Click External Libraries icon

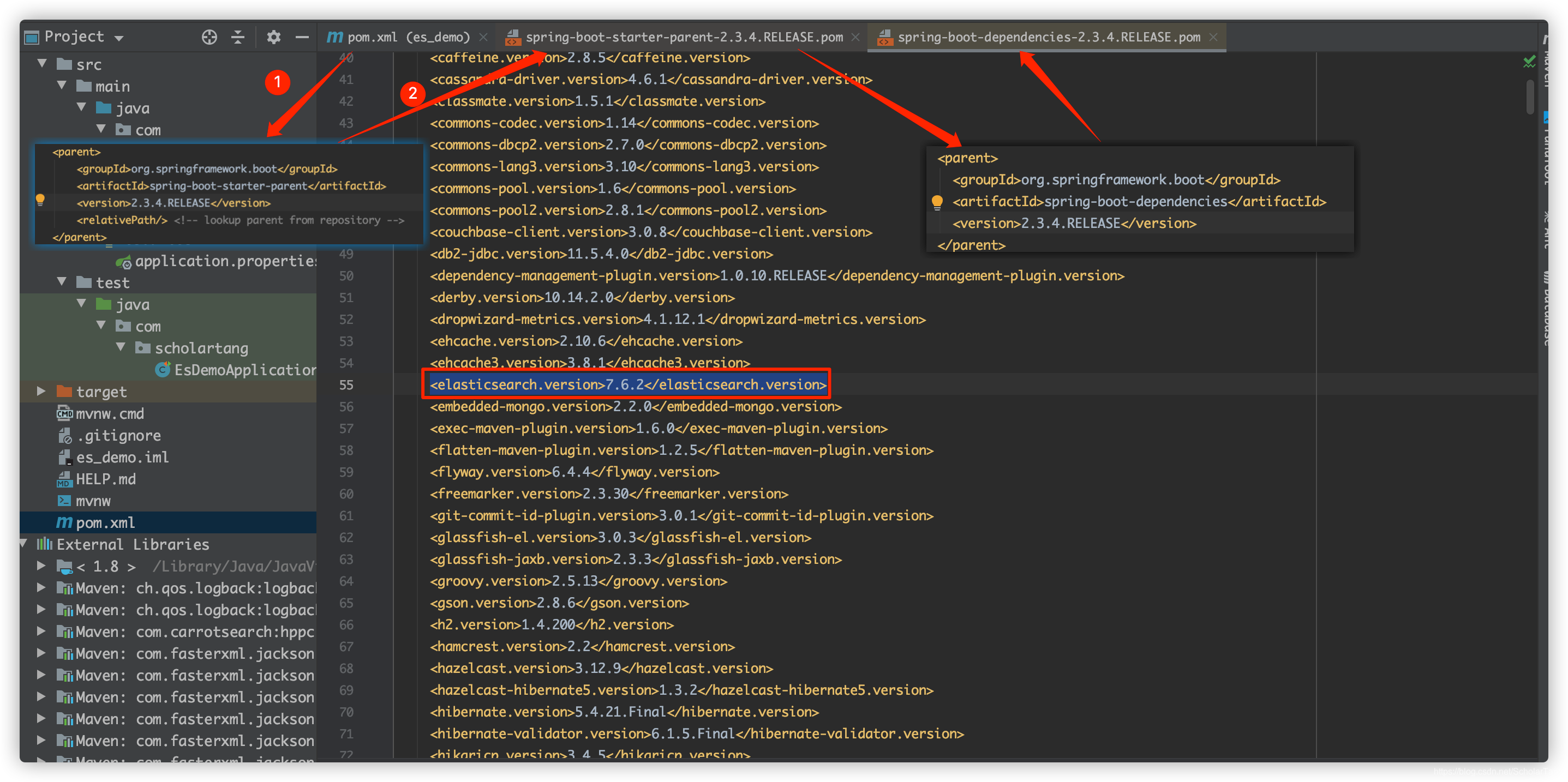(x=44, y=544)
